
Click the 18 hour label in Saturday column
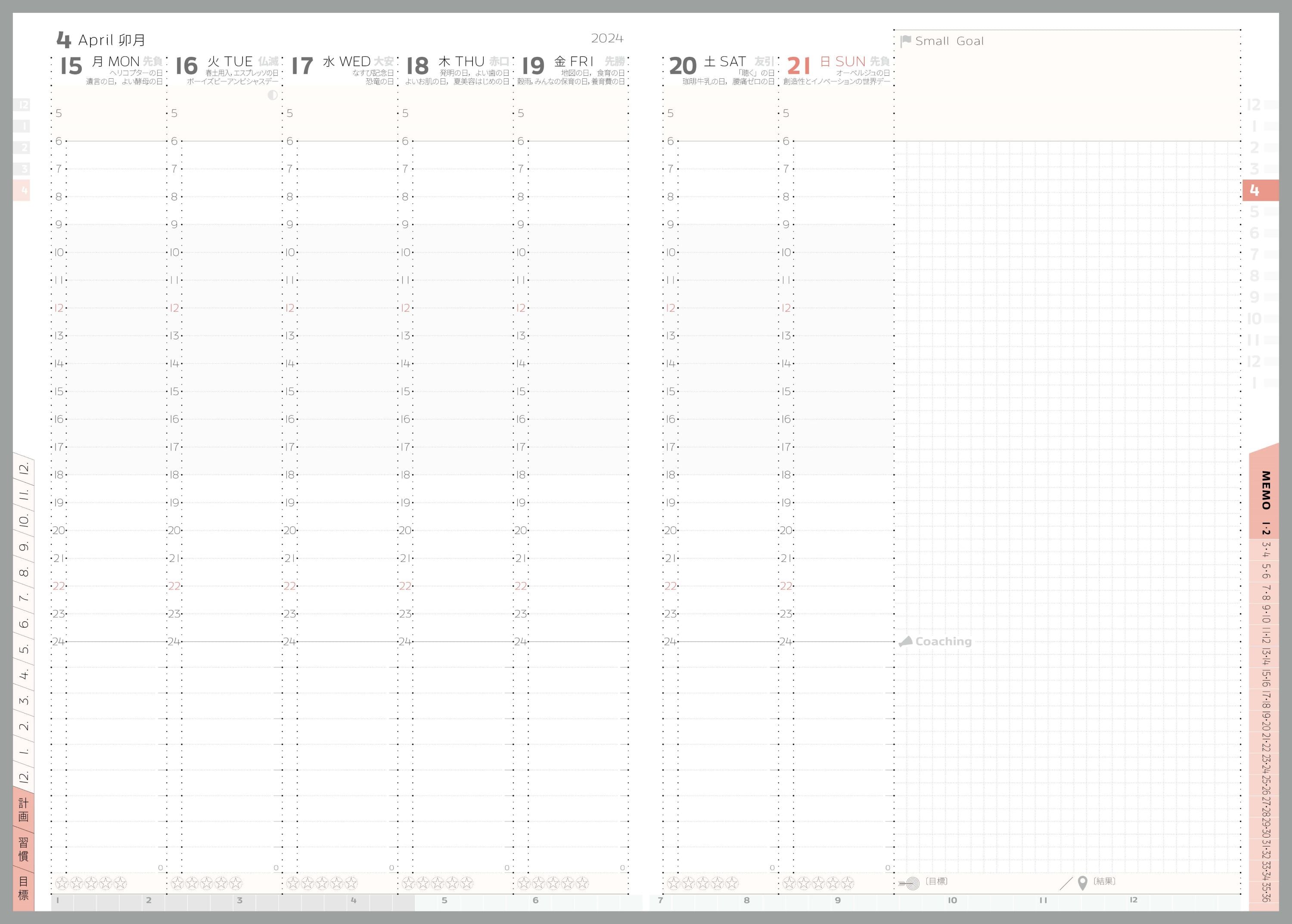(x=671, y=474)
